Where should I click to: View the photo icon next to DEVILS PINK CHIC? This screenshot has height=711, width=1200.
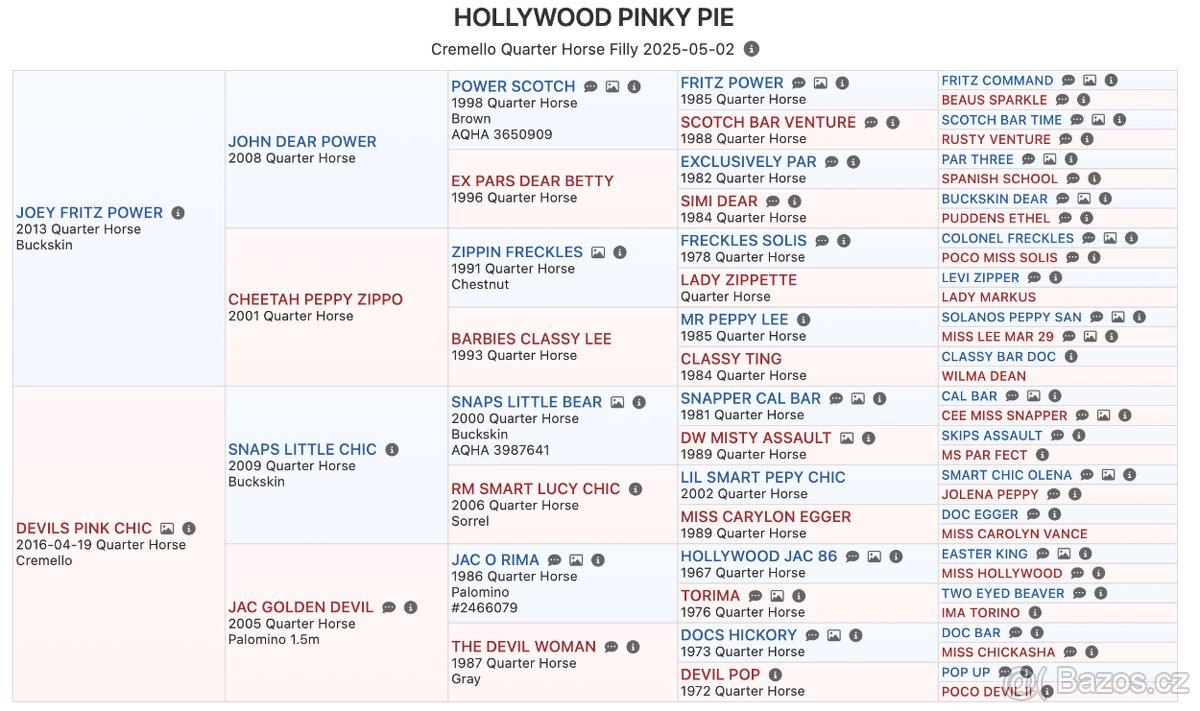click(x=167, y=529)
